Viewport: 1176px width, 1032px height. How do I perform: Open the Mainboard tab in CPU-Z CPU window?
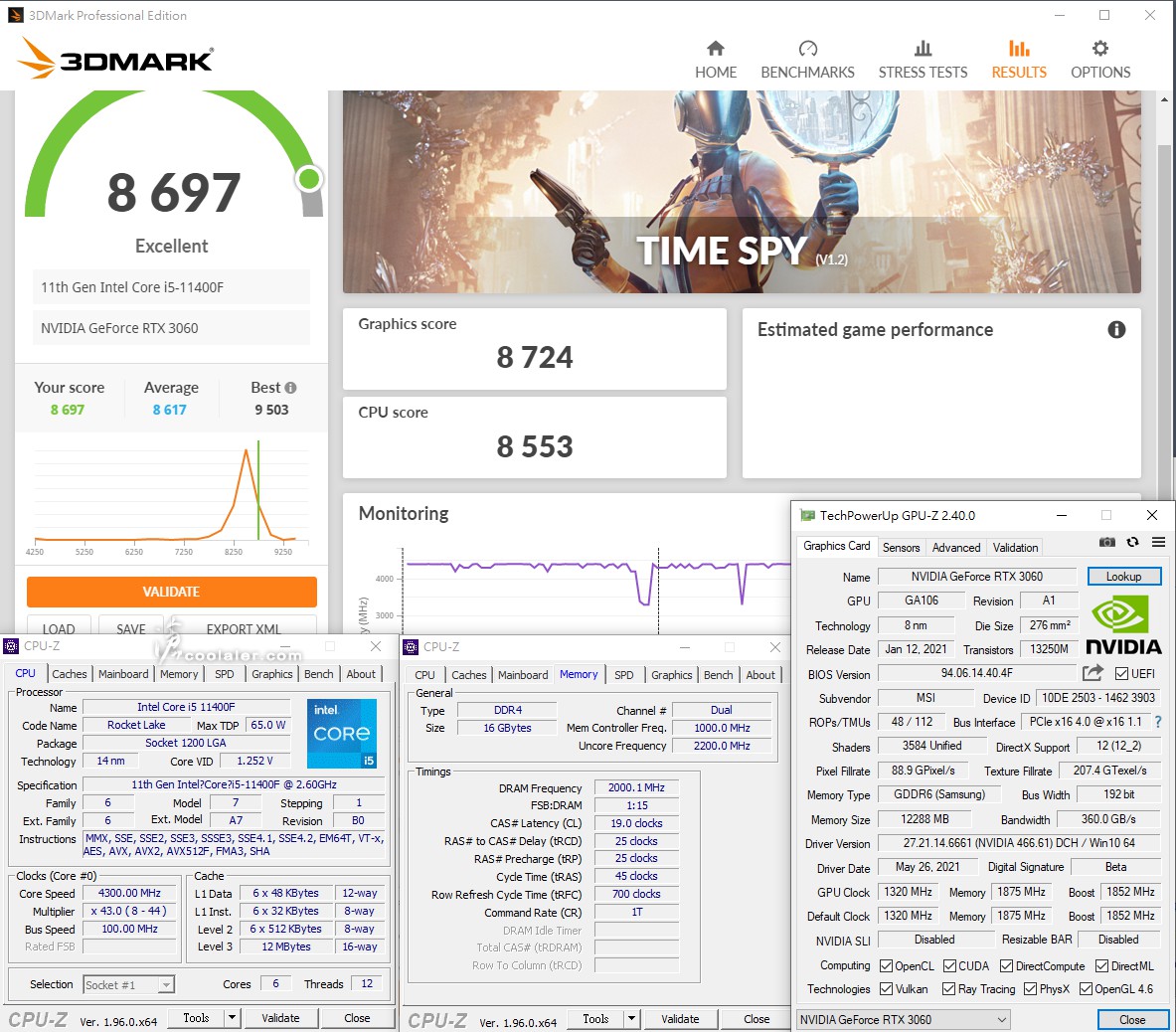[x=123, y=674]
